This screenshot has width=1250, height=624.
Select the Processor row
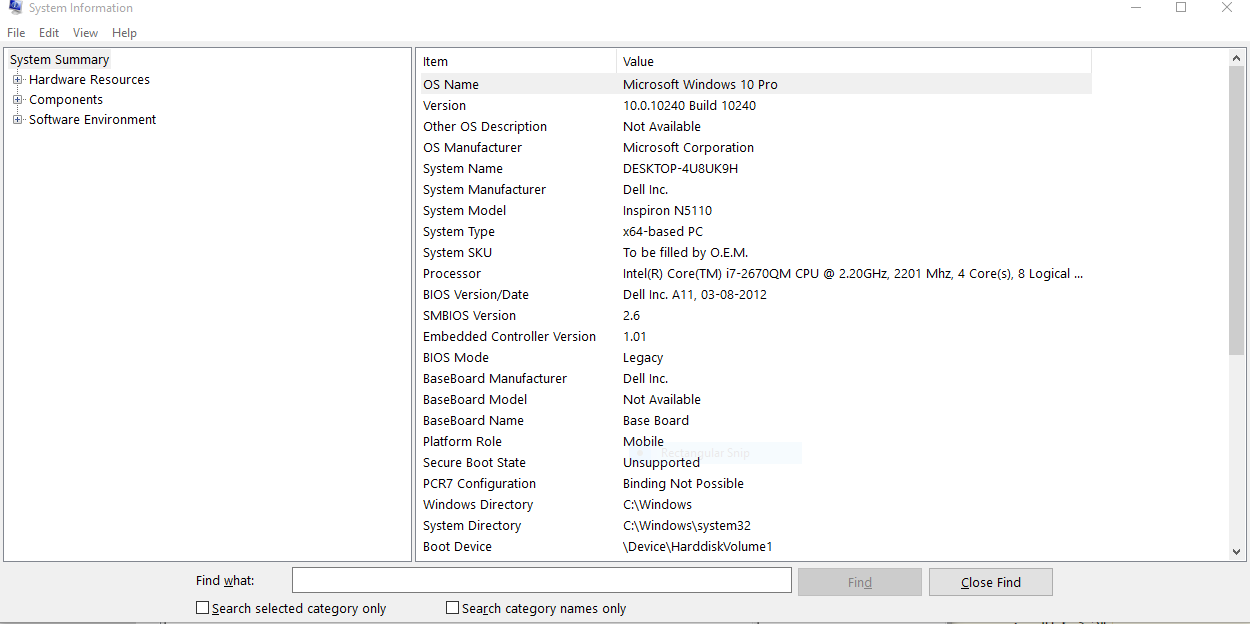tap(754, 274)
